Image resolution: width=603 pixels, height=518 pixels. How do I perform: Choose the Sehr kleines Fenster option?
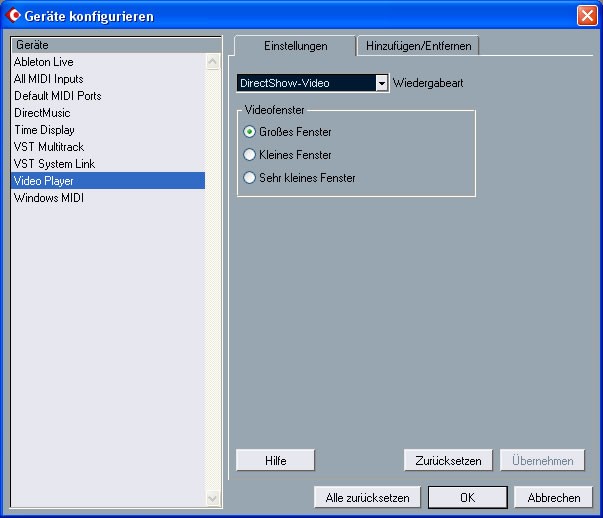coord(249,178)
